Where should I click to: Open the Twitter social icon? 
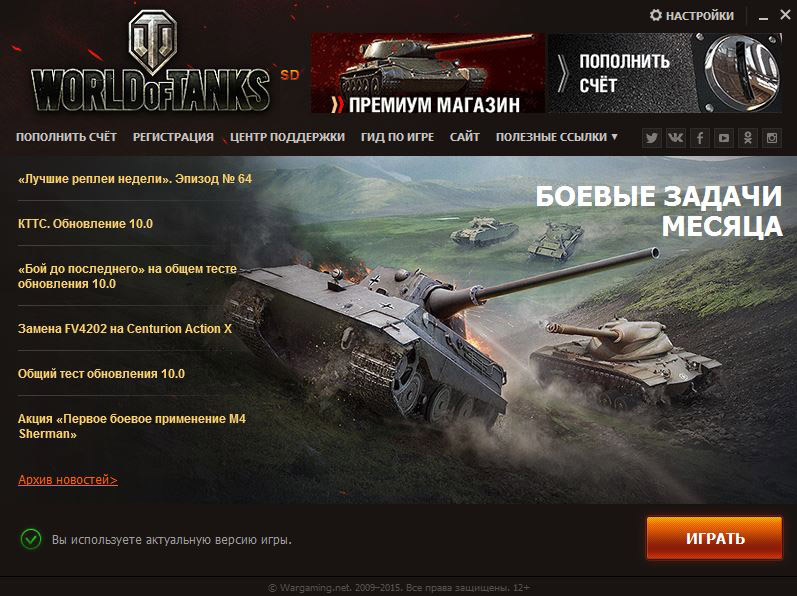tap(652, 138)
